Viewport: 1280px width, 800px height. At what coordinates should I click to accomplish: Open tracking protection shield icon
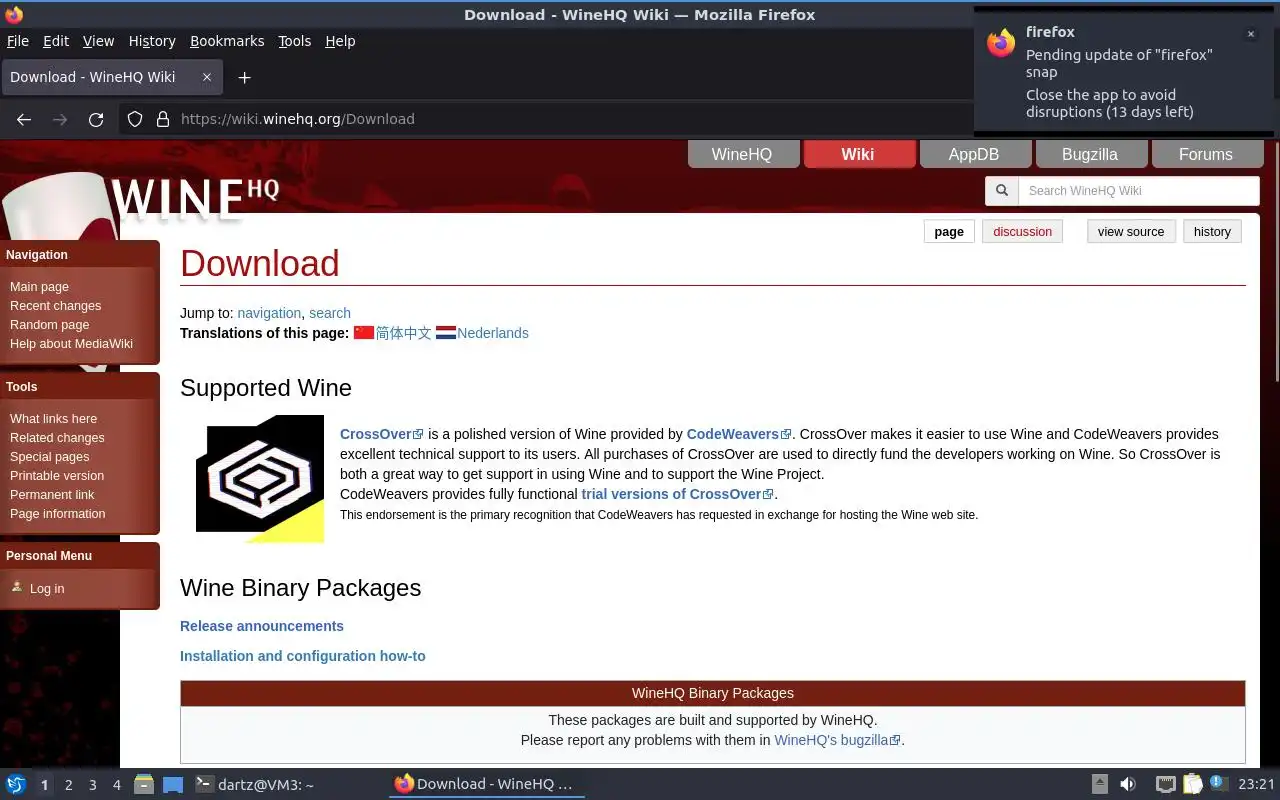(135, 119)
